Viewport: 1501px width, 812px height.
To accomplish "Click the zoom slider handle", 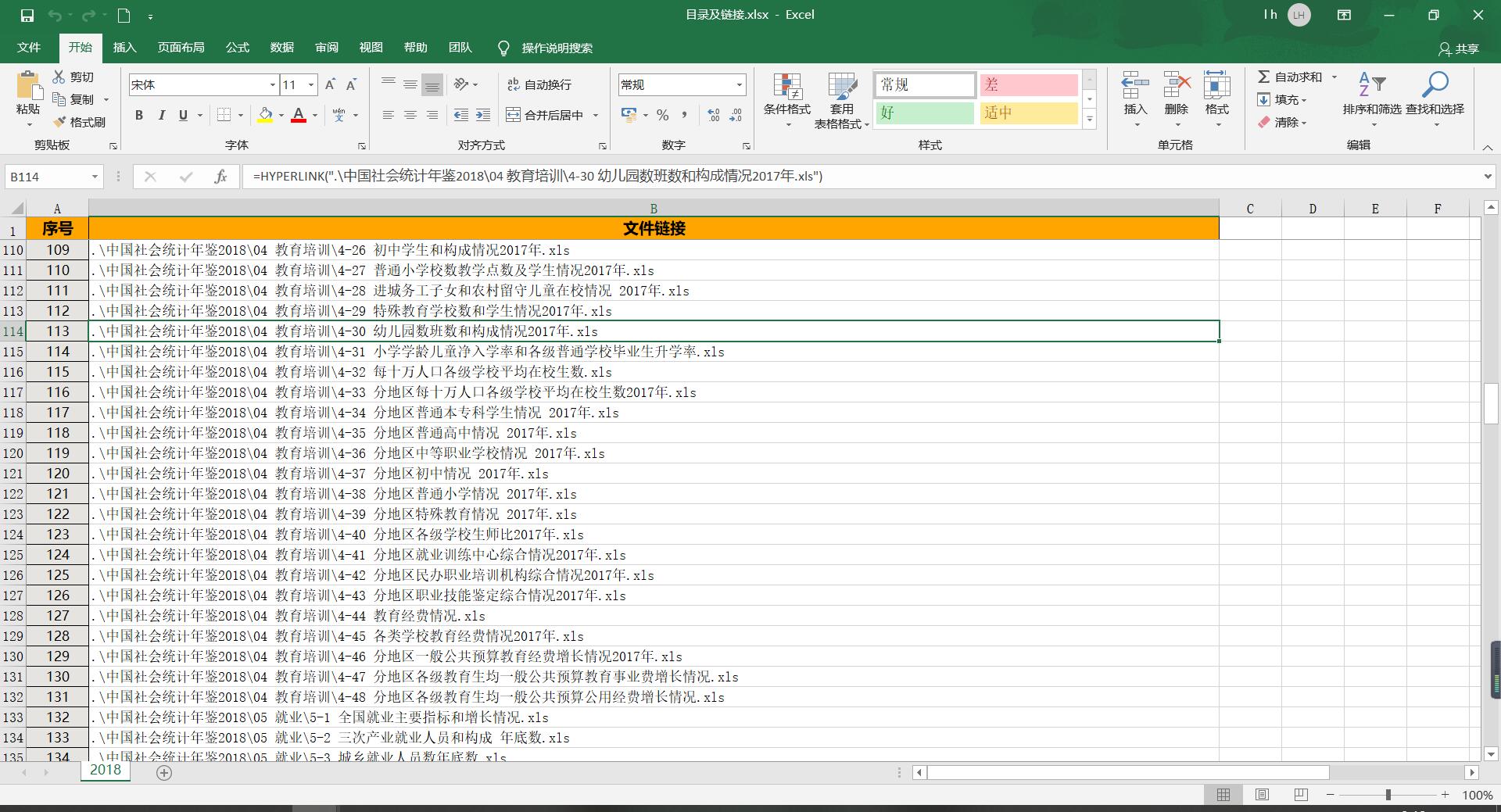I will click(x=1388, y=795).
